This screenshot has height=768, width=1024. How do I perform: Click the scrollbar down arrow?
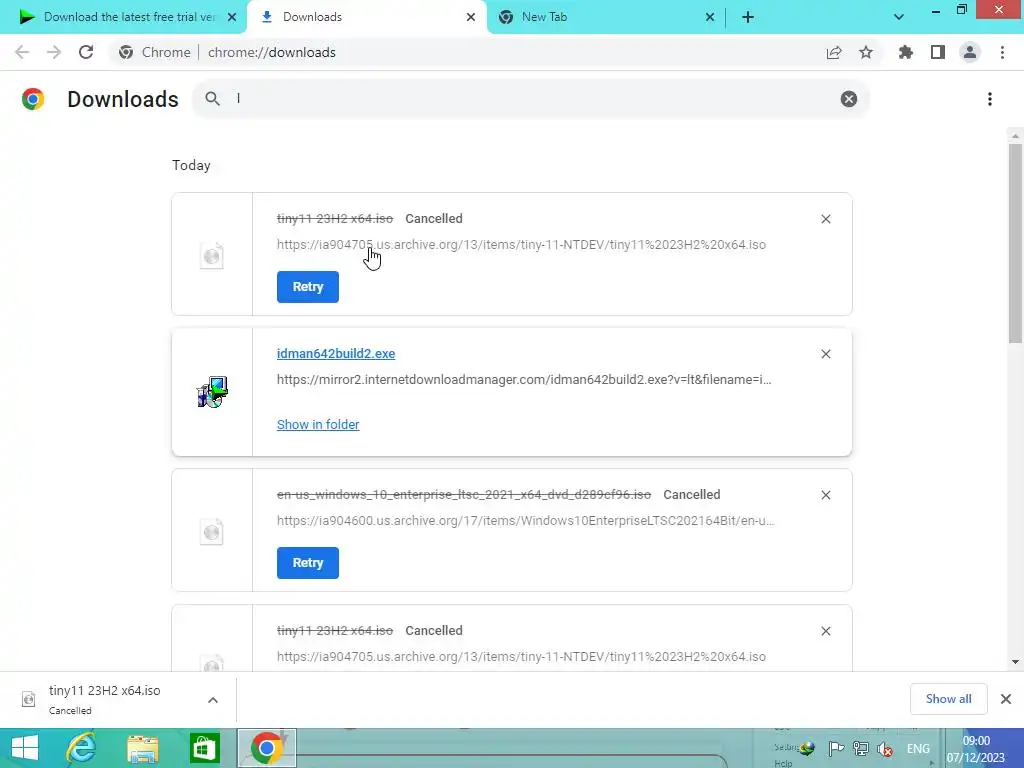click(1015, 662)
